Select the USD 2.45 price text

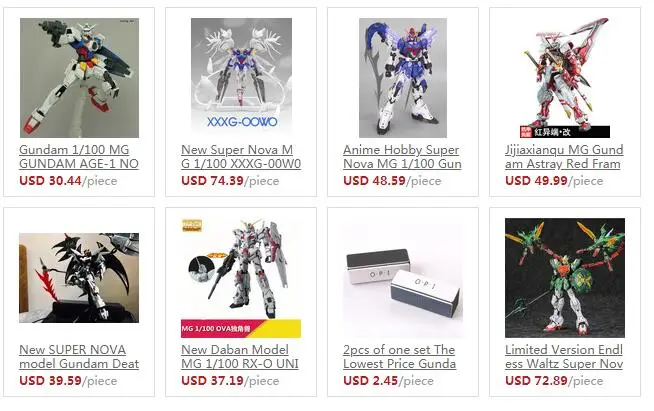pos(370,381)
